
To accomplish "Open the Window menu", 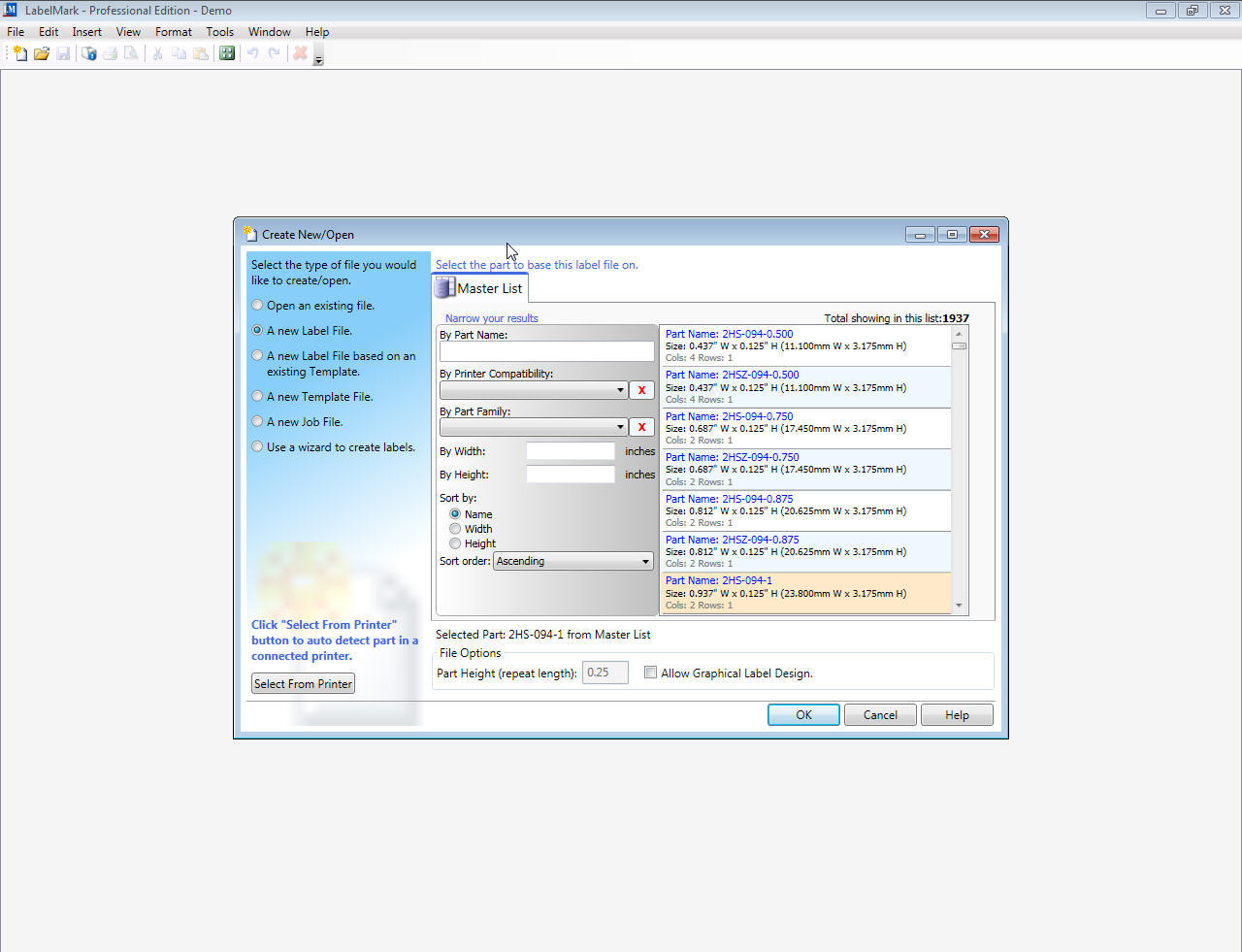I will (x=269, y=32).
